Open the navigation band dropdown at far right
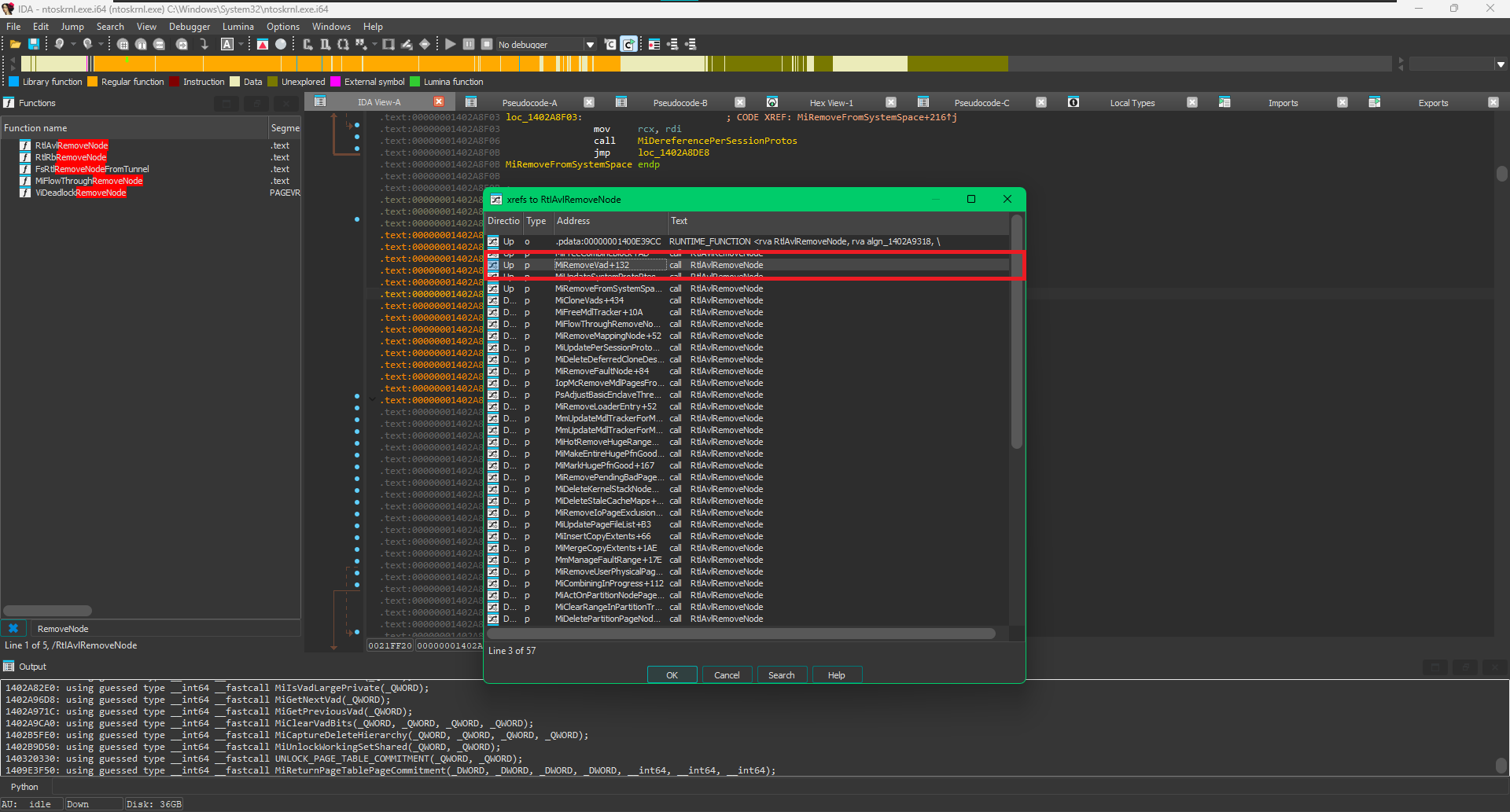The image size is (1510, 812). tap(1501, 64)
